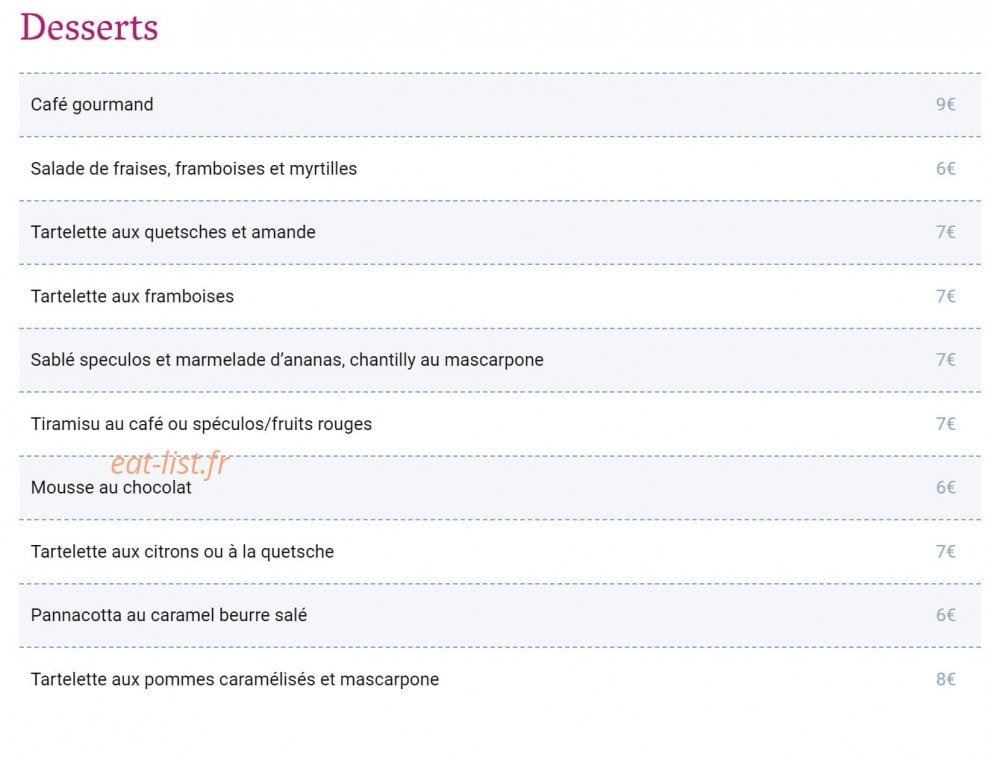Click the price of the Sablé speculos dessert
Viewport: 989px width, 760px height.
pos(945,360)
